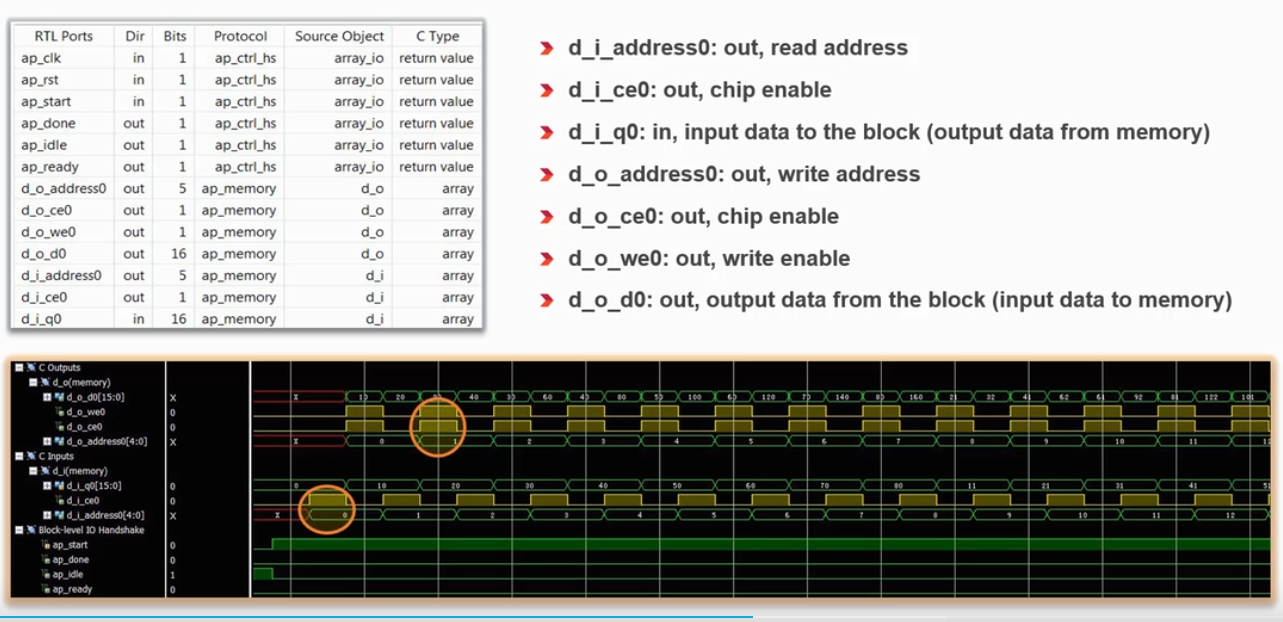1283x622 pixels.
Task: Click the ap_done signal icon
Action: pyautogui.click(x=45, y=560)
